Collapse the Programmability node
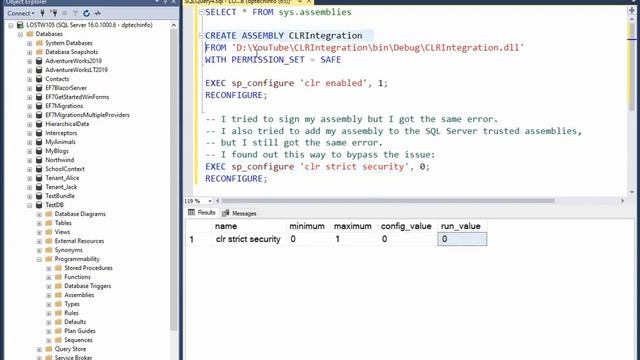640x360 pixels. pos(40,259)
